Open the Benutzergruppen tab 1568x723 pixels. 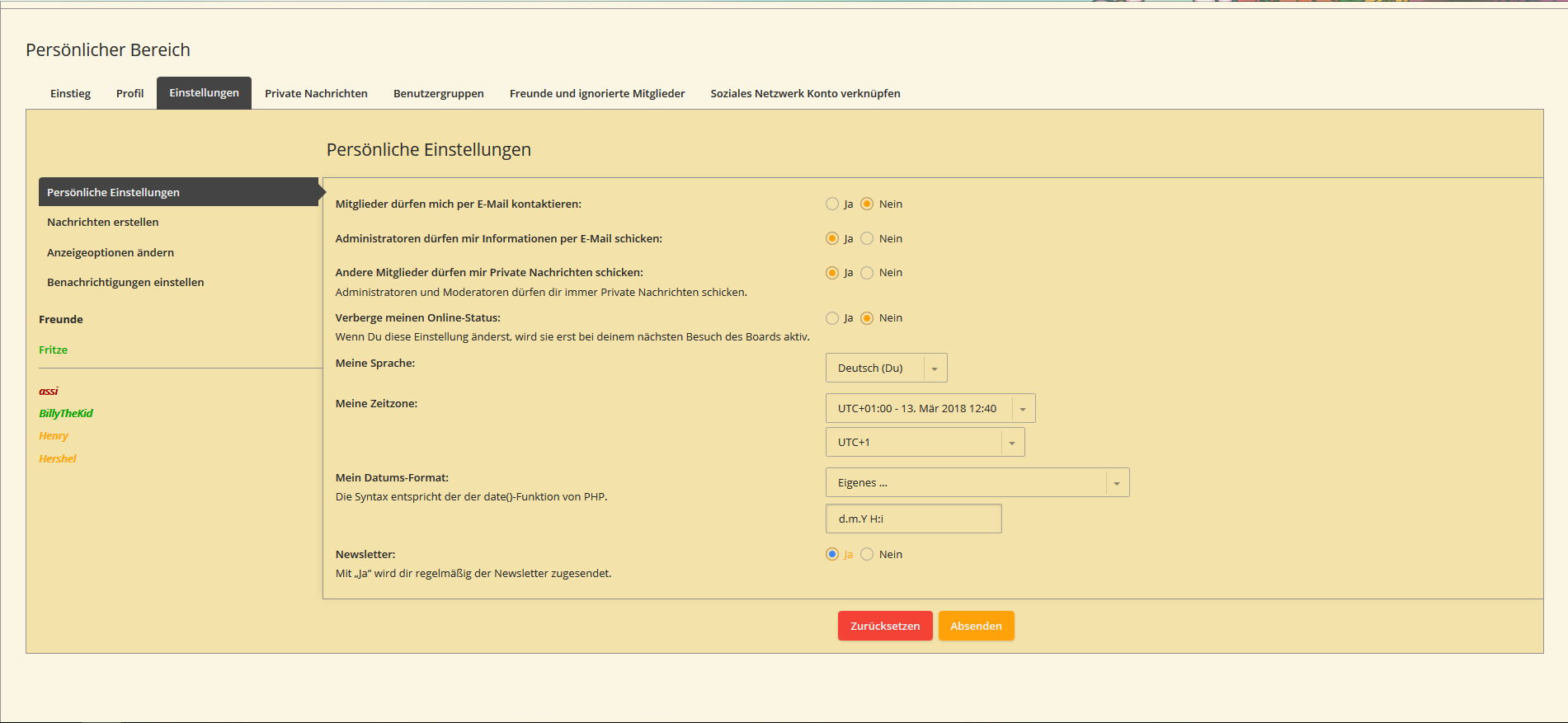(x=439, y=93)
